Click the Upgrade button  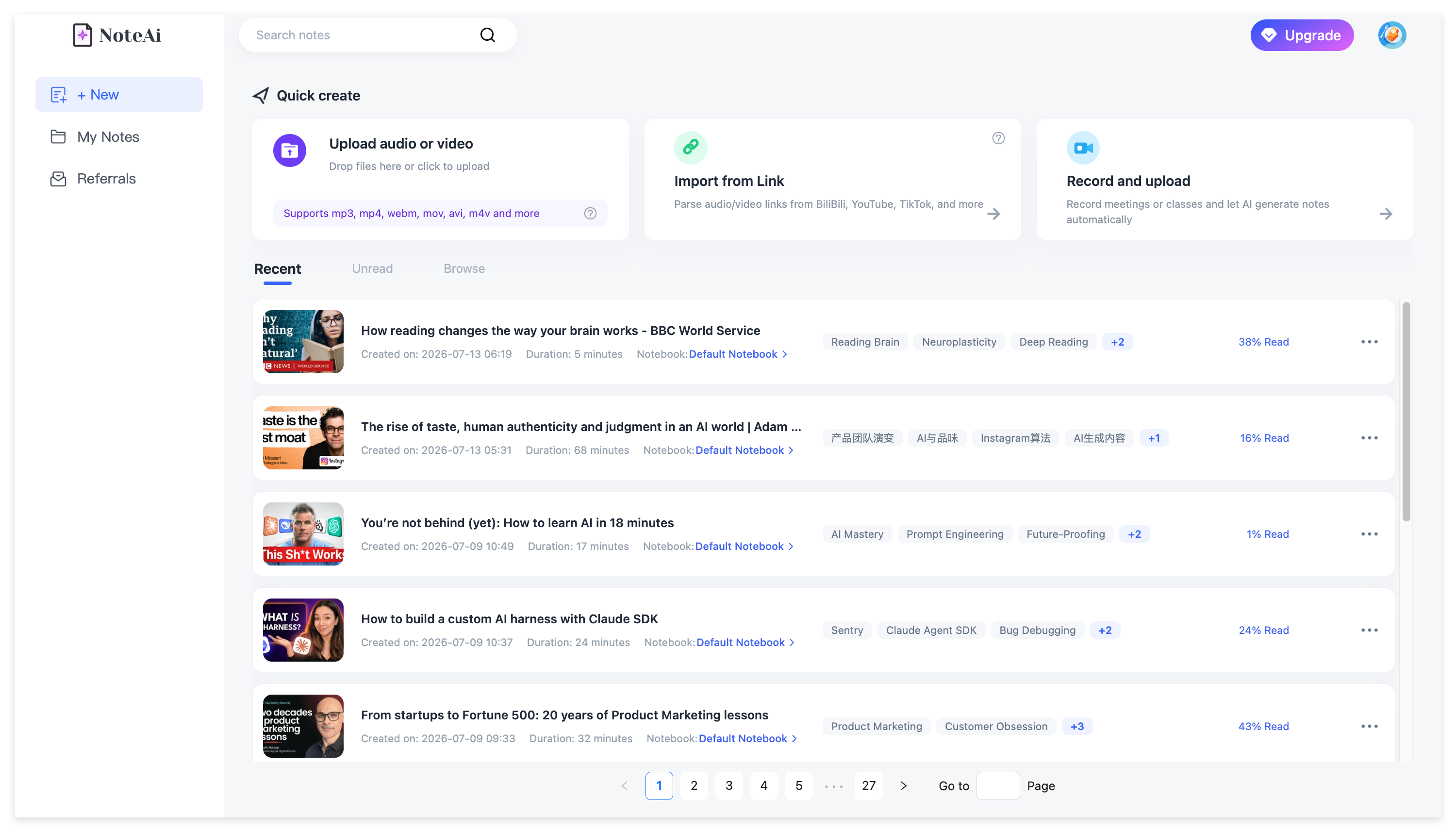coord(1301,35)
